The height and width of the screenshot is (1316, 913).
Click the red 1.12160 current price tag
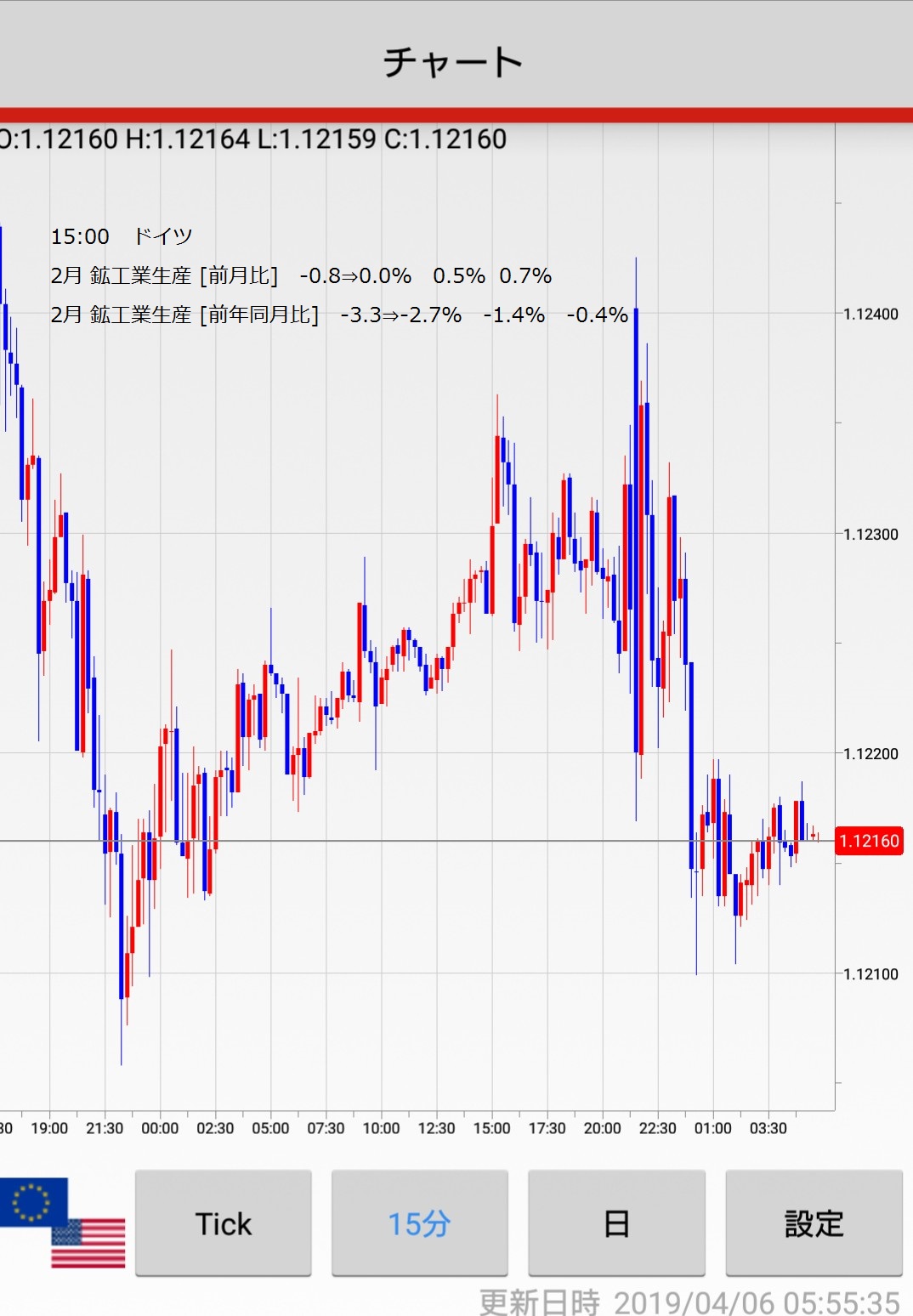coord(868,841)
